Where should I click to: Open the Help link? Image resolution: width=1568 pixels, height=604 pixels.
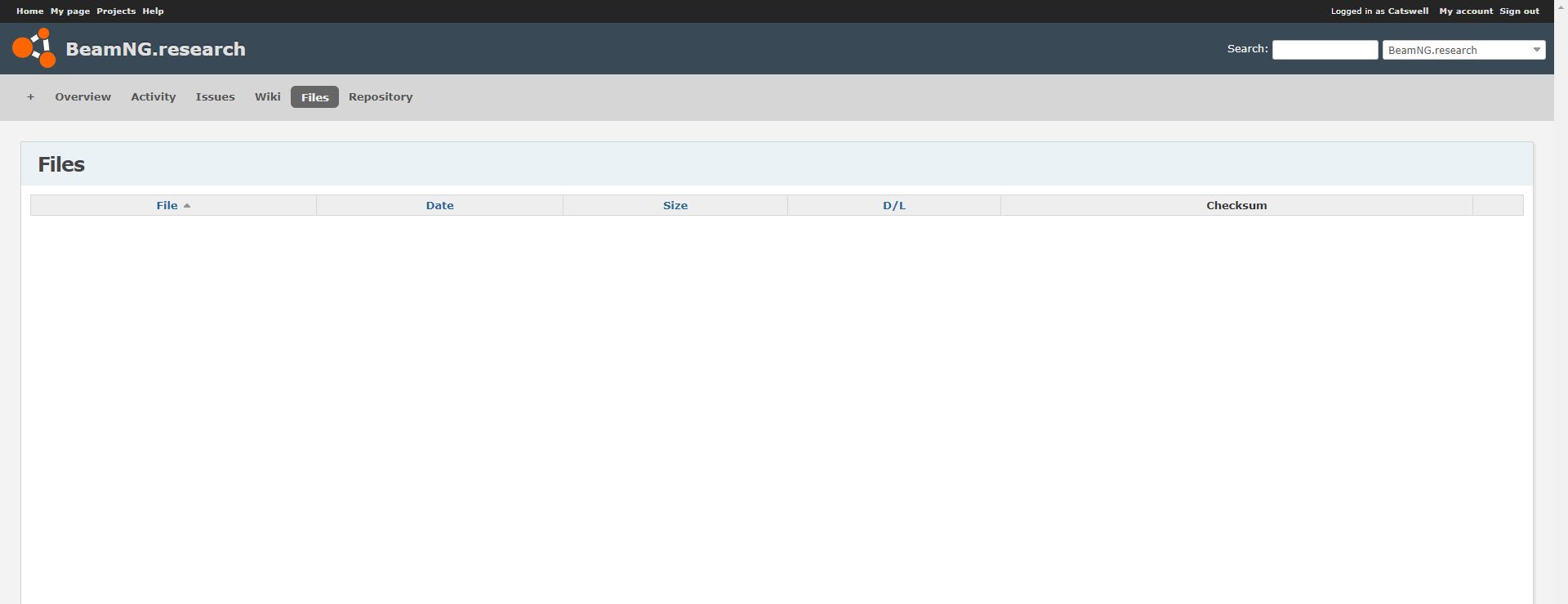pyautogui.click(x=153, y=11)
